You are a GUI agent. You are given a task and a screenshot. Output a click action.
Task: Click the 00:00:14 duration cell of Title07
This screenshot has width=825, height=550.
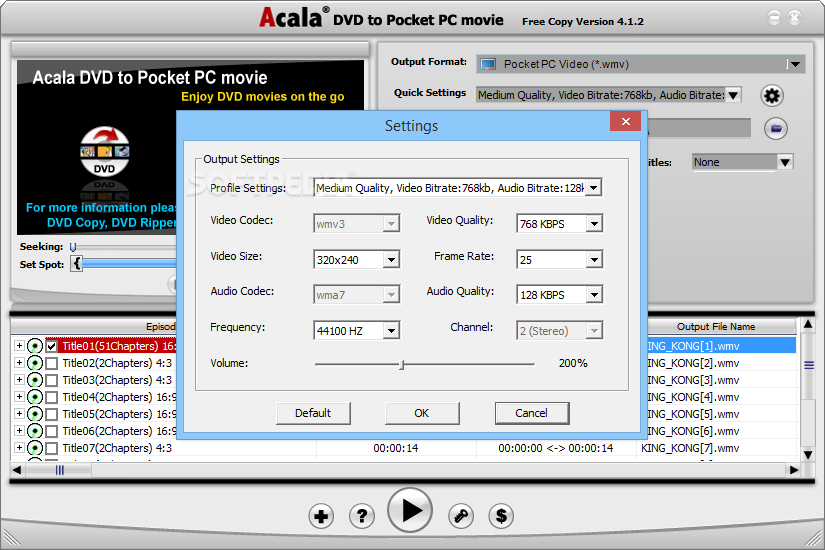pos(396,448)
